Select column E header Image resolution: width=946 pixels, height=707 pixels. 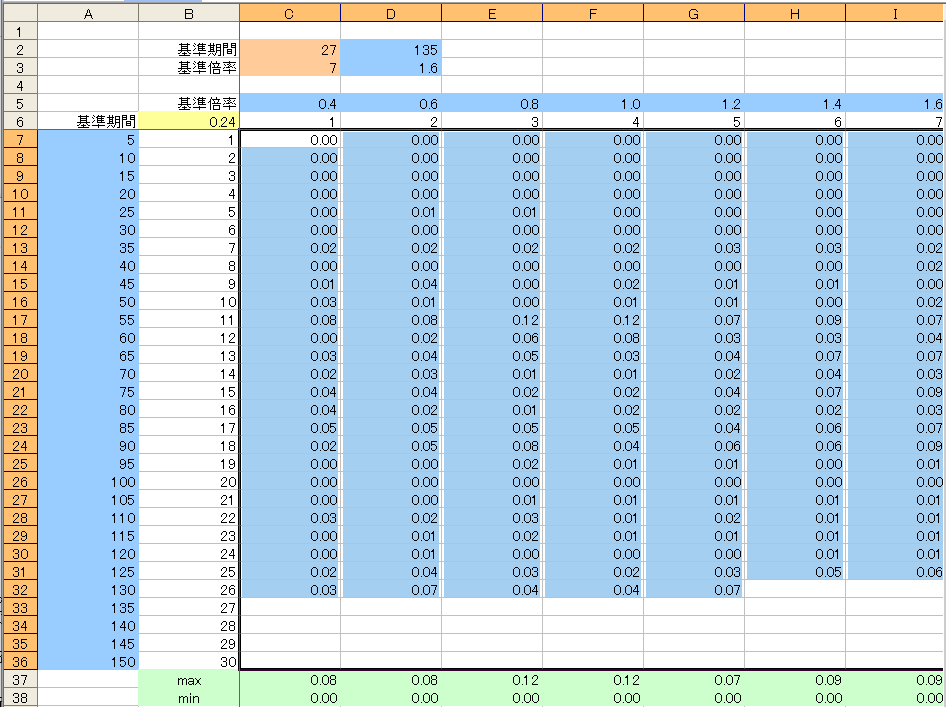[492, 13]
